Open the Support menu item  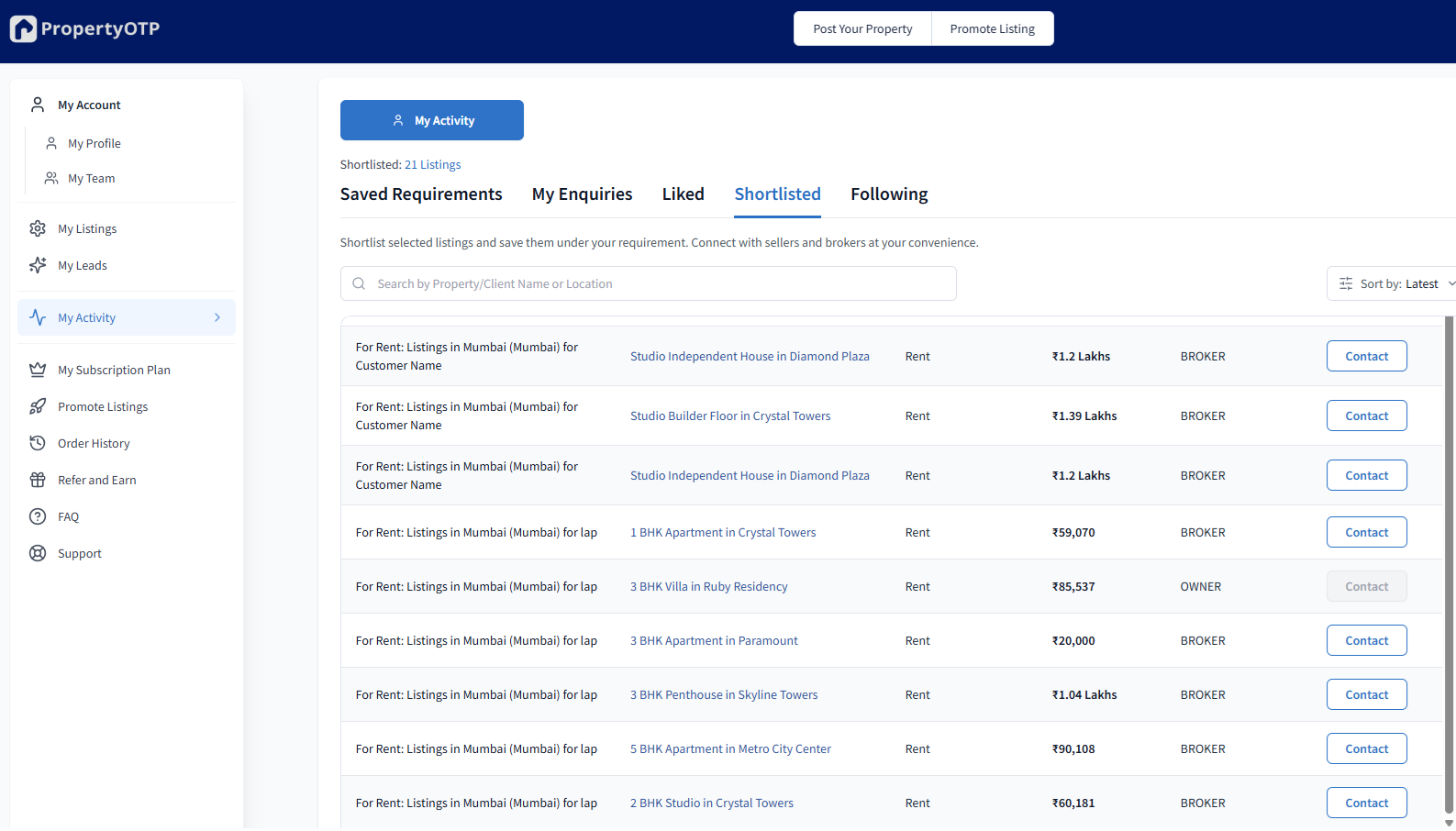(x=80, y=553)
